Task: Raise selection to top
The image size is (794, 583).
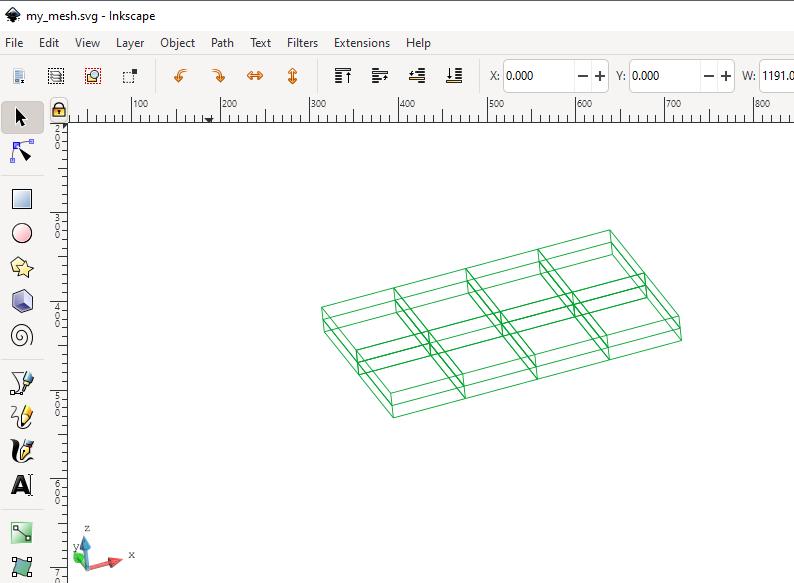Action: (343, 76)
